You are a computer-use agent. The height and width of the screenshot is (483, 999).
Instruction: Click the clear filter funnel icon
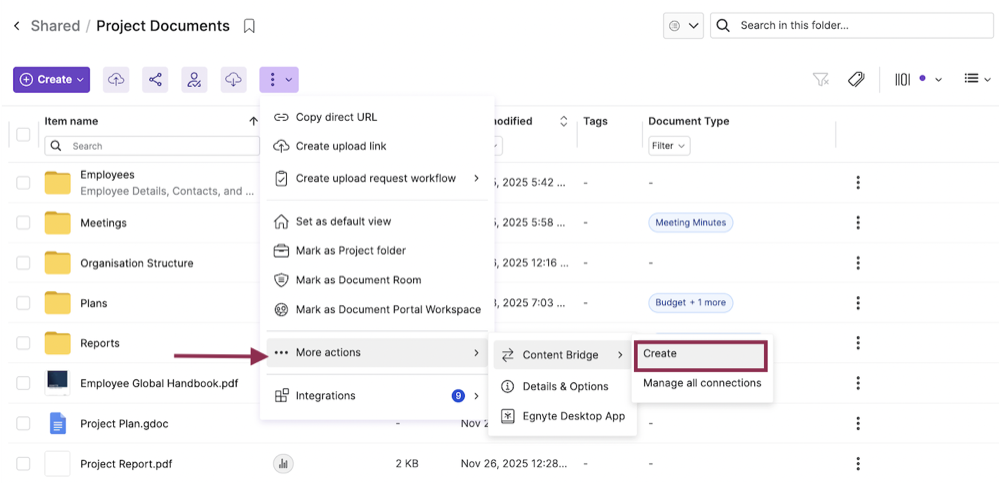tap(821, 80)
